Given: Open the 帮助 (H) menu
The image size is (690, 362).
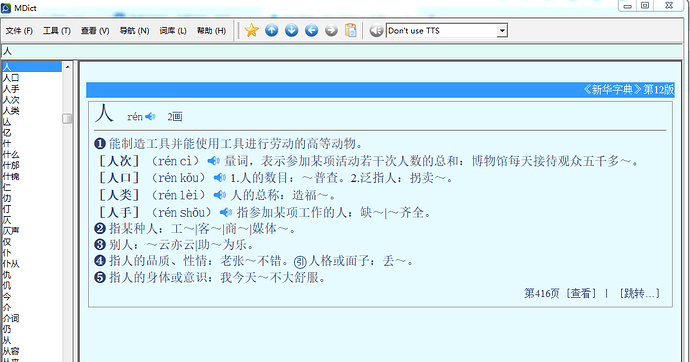Looking at the screenshot, I should click(211, 31).
